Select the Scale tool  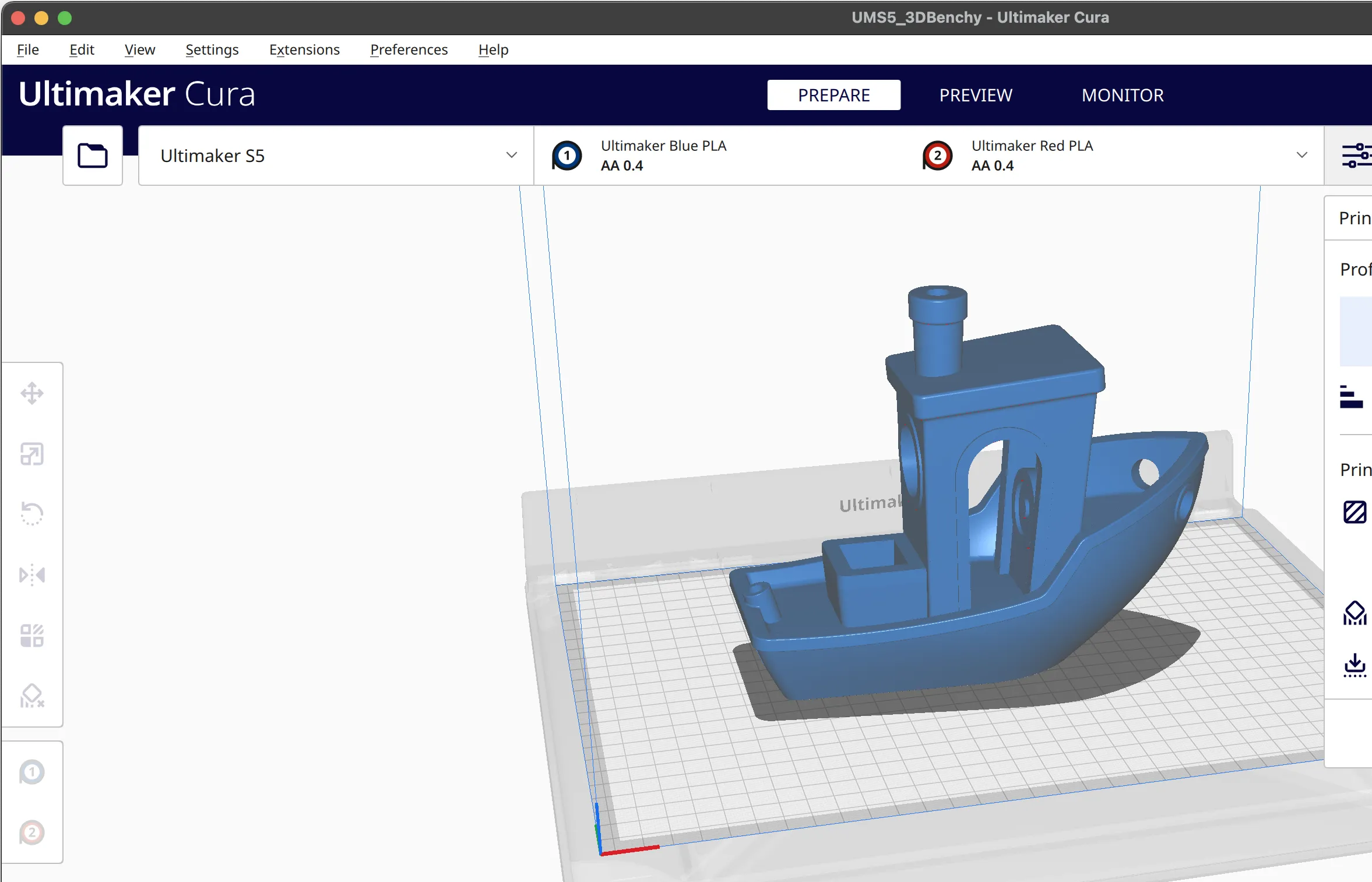(32, 454)
